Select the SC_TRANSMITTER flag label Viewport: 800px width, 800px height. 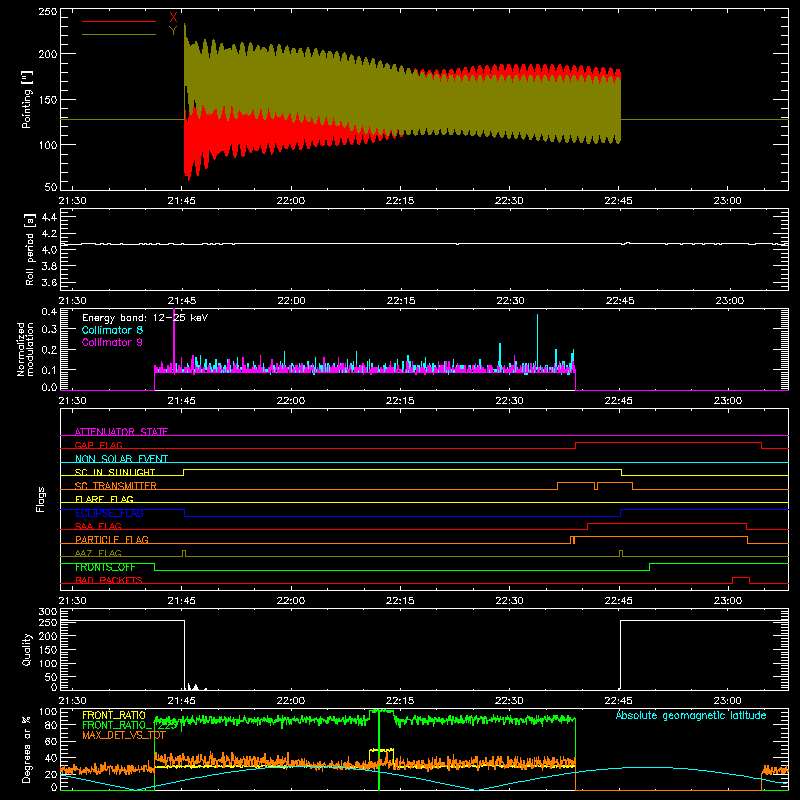coord(116,486)
